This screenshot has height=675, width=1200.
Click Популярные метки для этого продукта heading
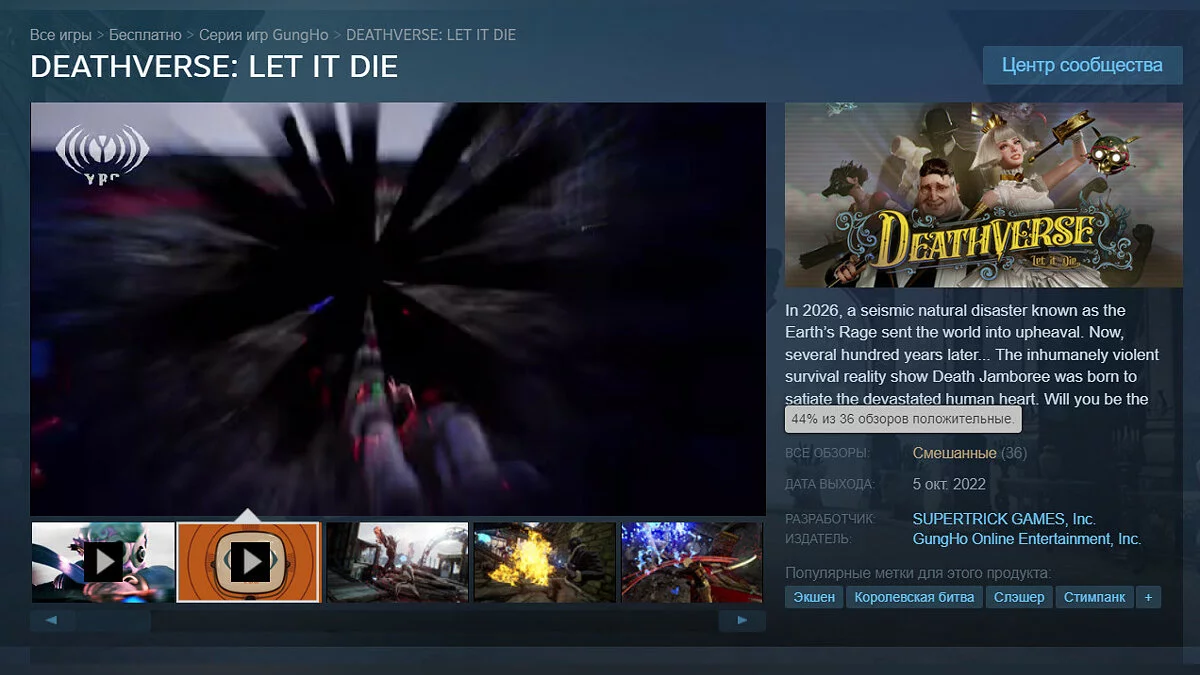(918, 573)
